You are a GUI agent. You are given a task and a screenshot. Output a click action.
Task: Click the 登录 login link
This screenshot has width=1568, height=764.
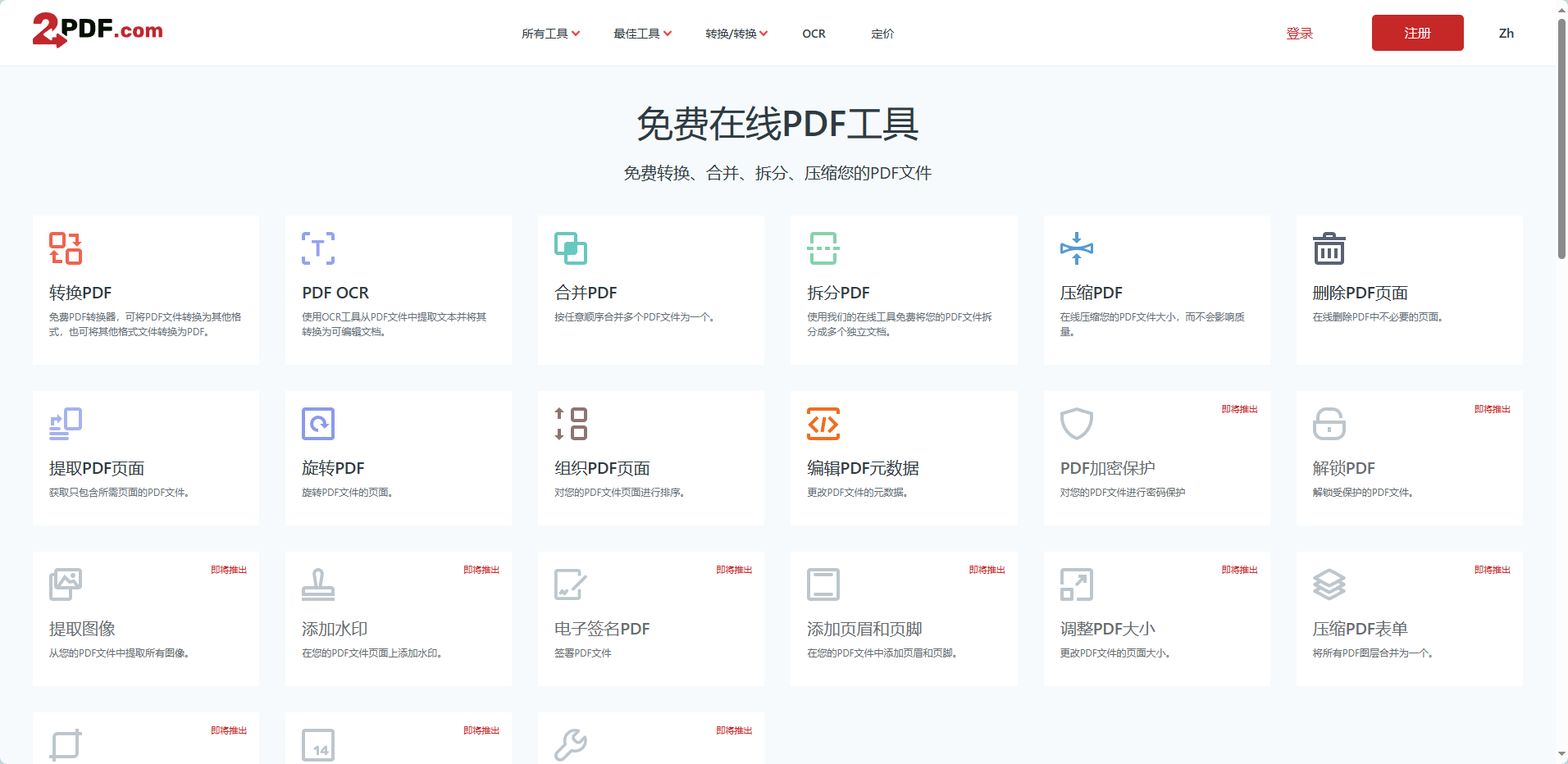tap(1299, 34)
